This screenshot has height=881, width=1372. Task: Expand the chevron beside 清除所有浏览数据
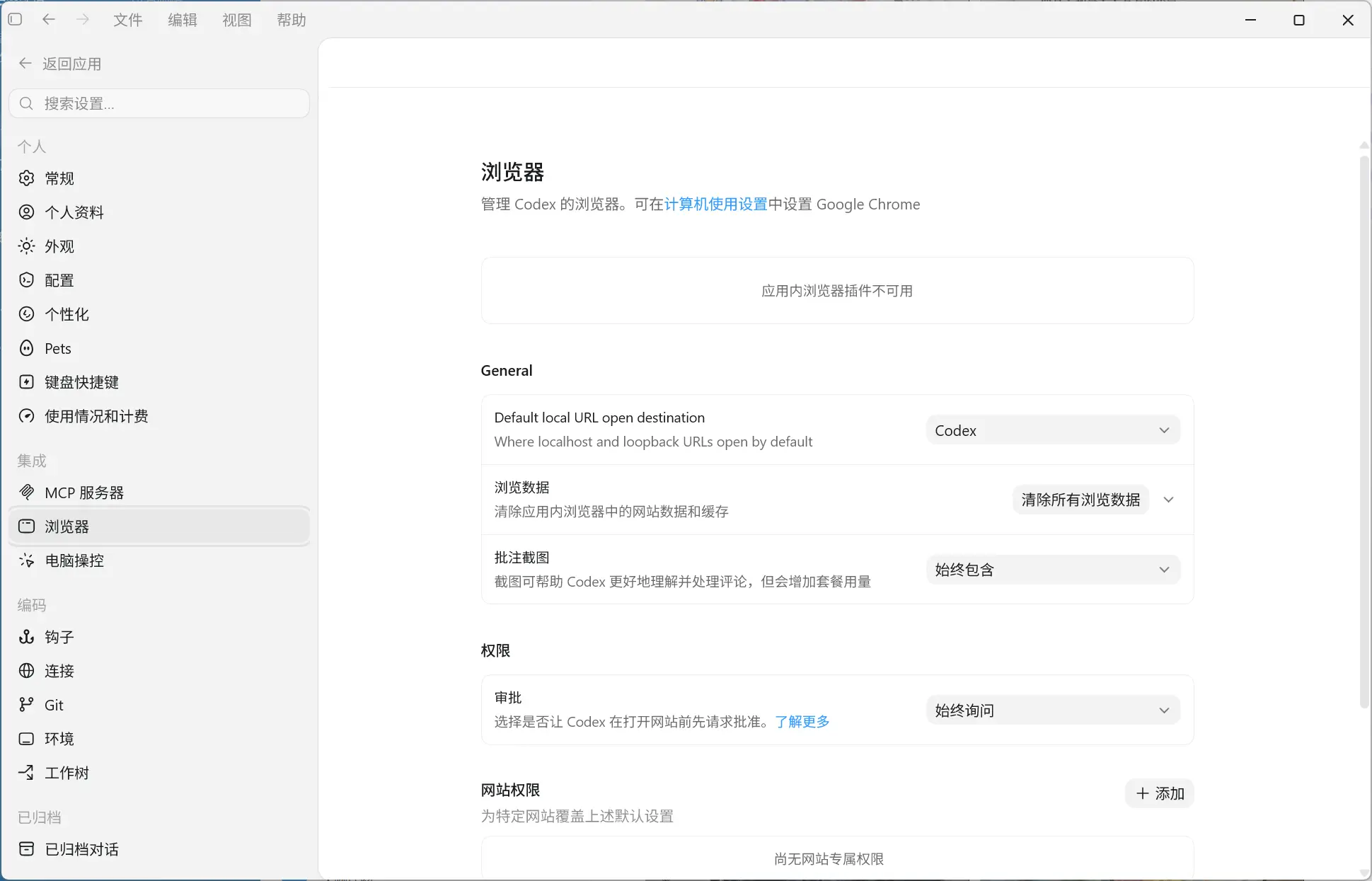[1169, 500]
